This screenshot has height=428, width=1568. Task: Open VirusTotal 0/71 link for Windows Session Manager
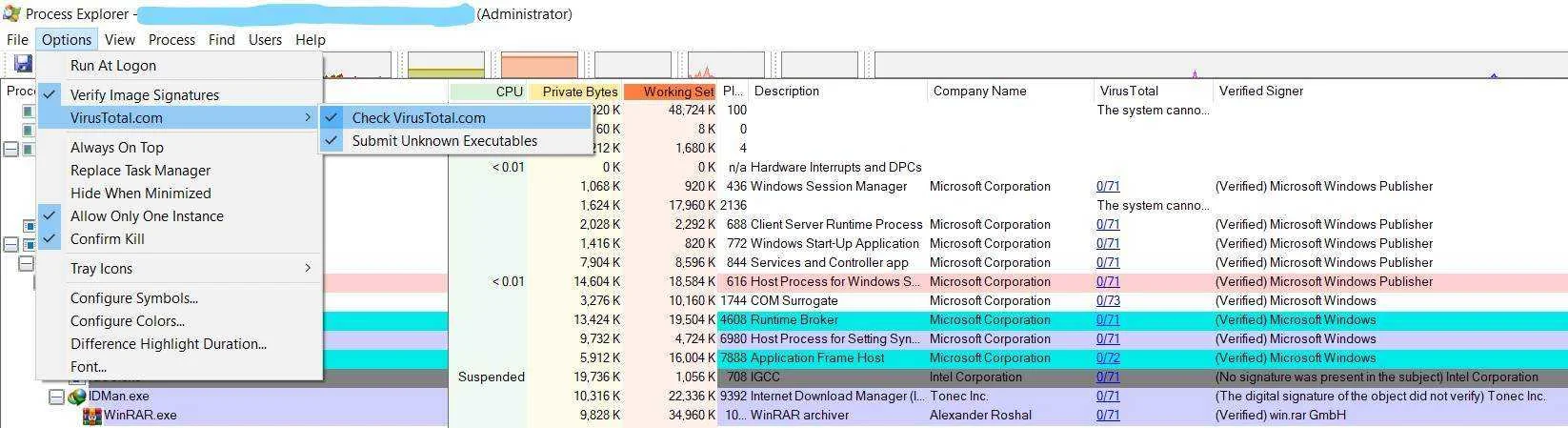tap(1108, 186)
